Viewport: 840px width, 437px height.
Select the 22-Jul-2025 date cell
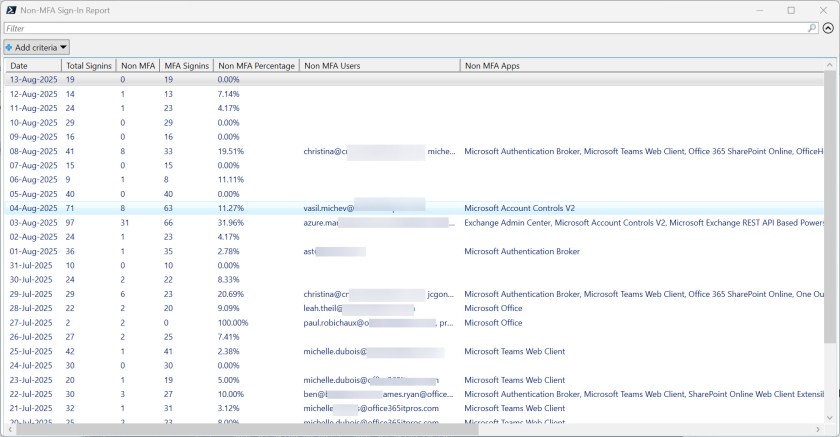coord(31,394)
